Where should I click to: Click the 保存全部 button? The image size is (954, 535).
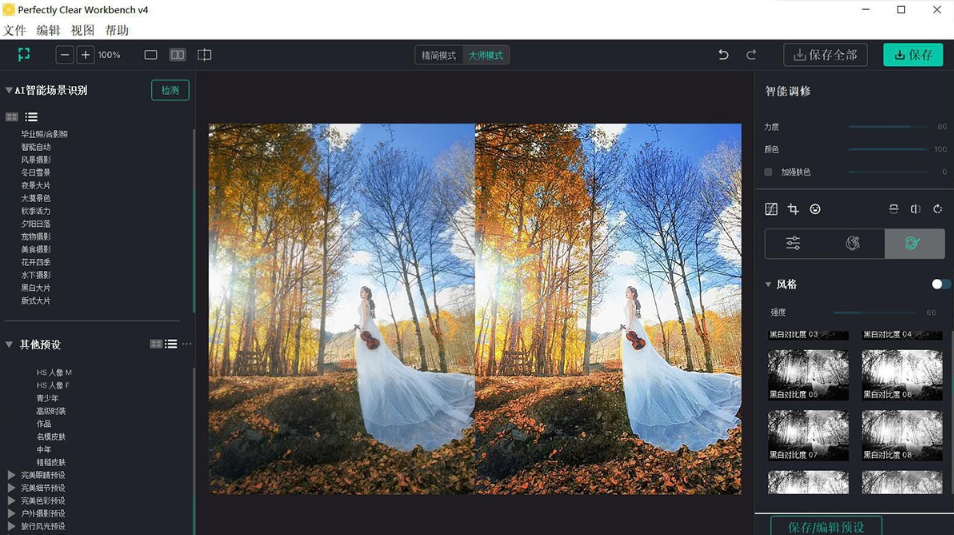825,55
